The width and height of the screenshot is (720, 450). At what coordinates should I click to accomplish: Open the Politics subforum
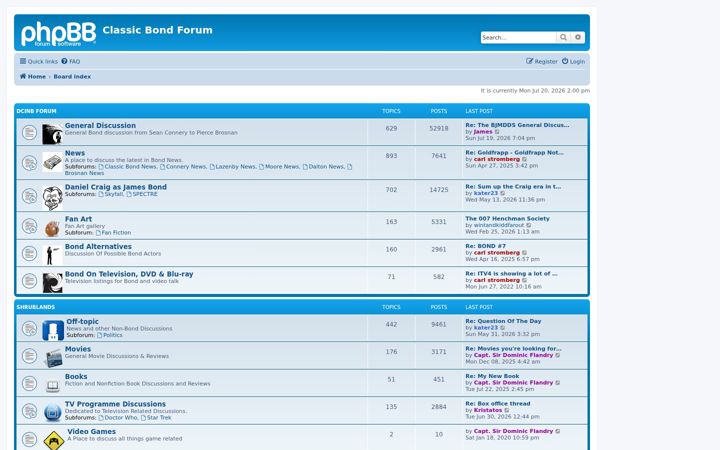click(112, 335)
